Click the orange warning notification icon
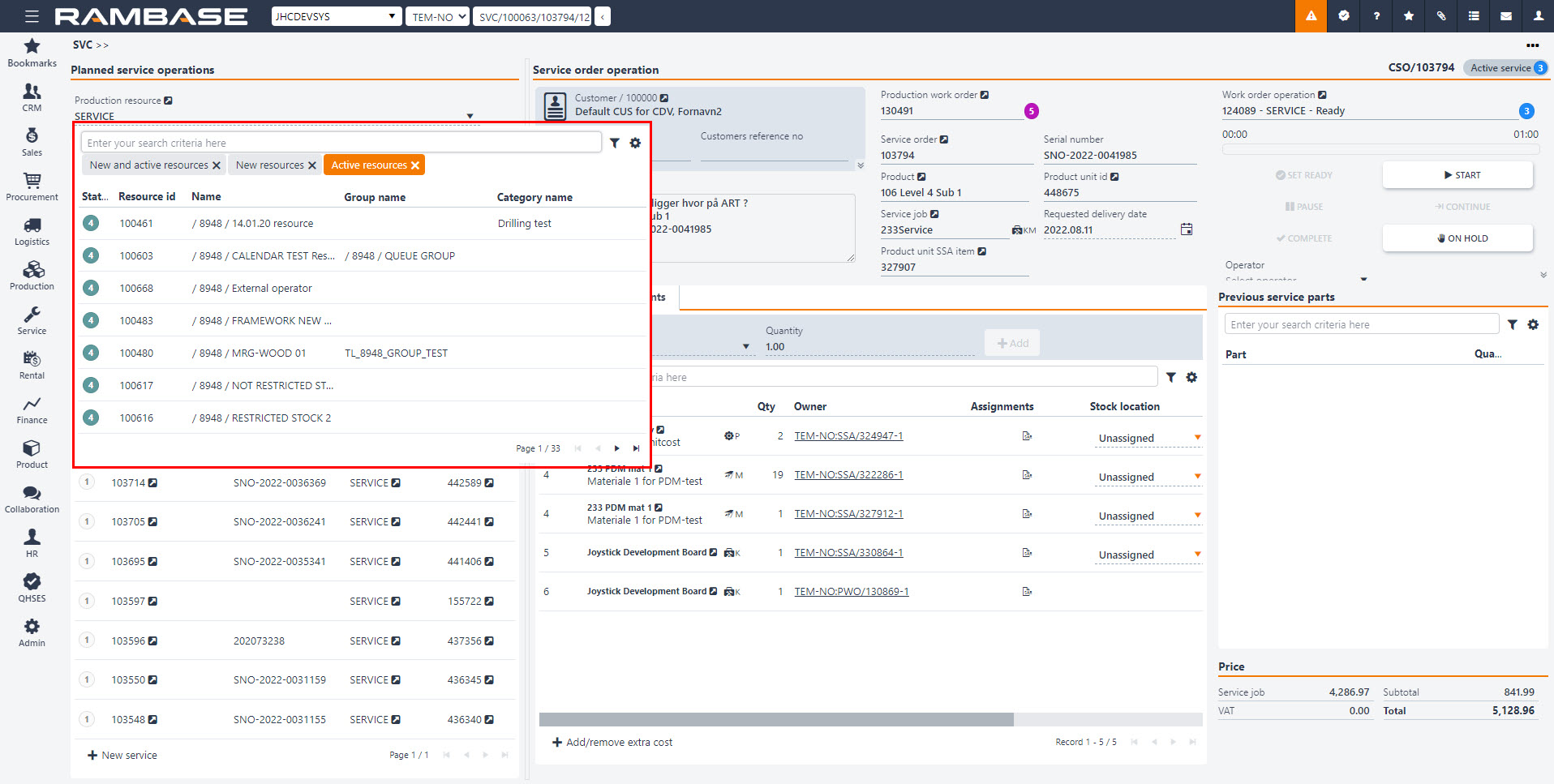 pos(1311,16)
